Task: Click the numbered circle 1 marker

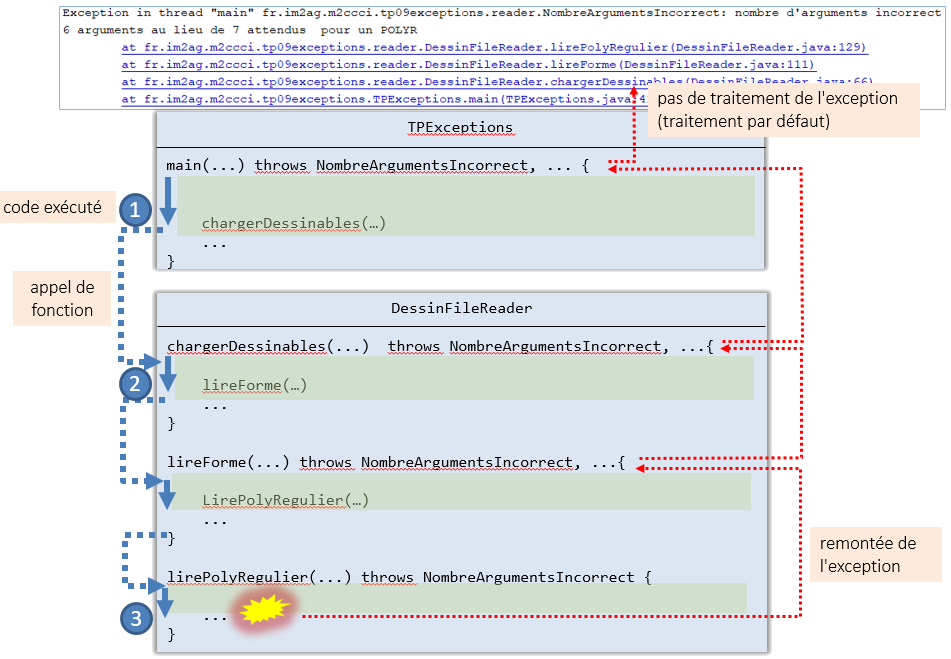Action: (x=135, y=210)
